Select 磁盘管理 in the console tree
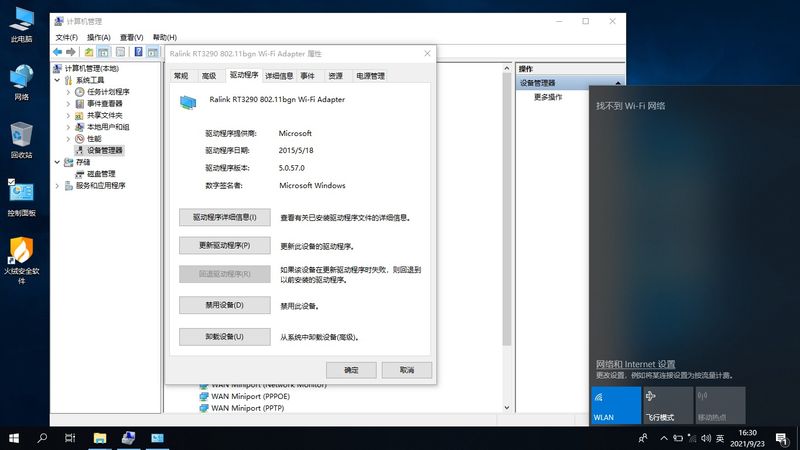Viewport: 800px width, 450px height. click(101, 174)
